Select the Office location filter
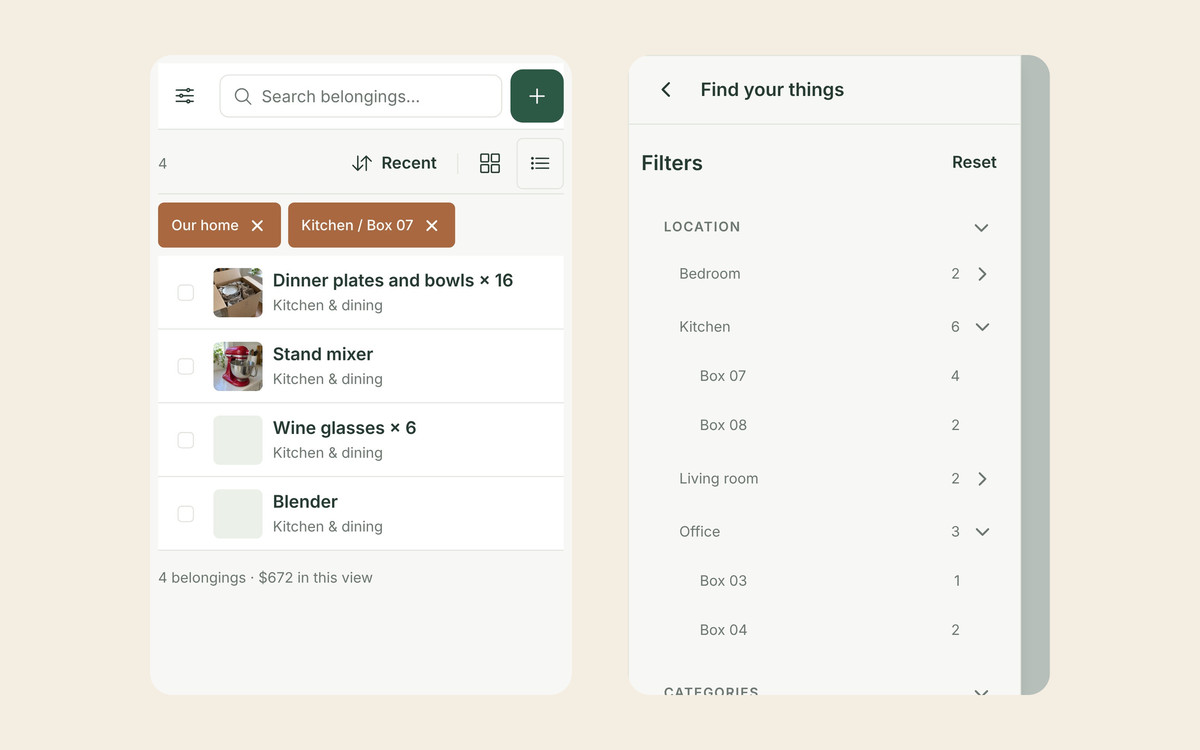The width and height of the screenshot is (1200, 750). pyautogui.click(x=700, y=532)
